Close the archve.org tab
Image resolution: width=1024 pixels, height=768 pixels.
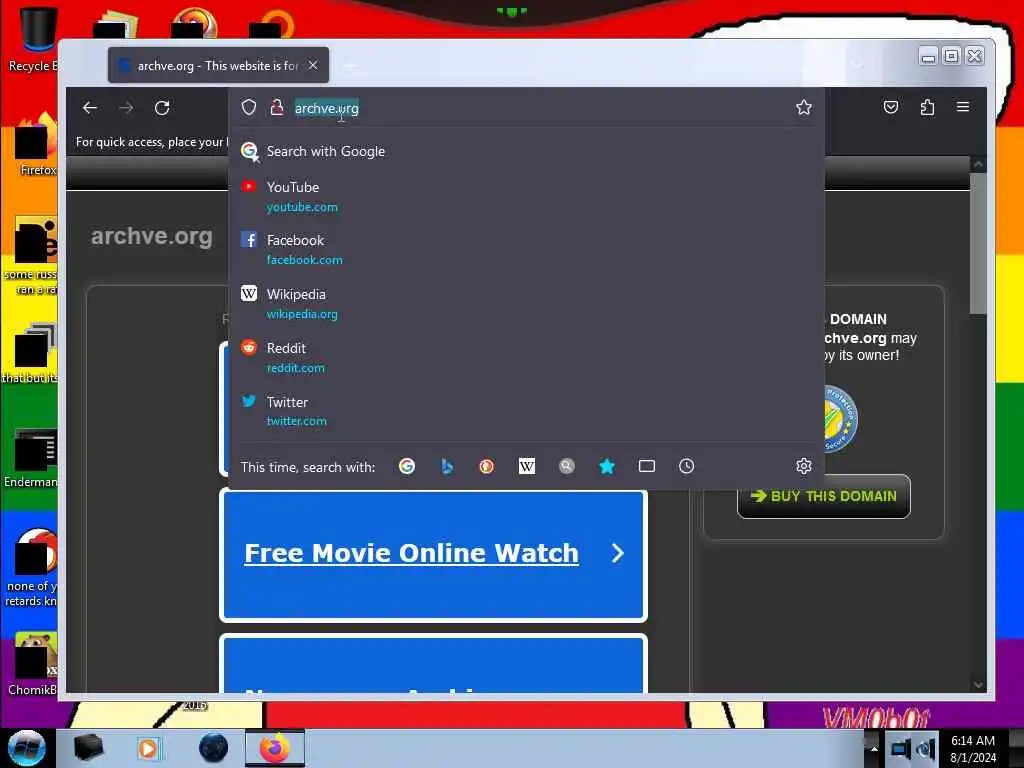pyautogui.click(x=313, y=65)
